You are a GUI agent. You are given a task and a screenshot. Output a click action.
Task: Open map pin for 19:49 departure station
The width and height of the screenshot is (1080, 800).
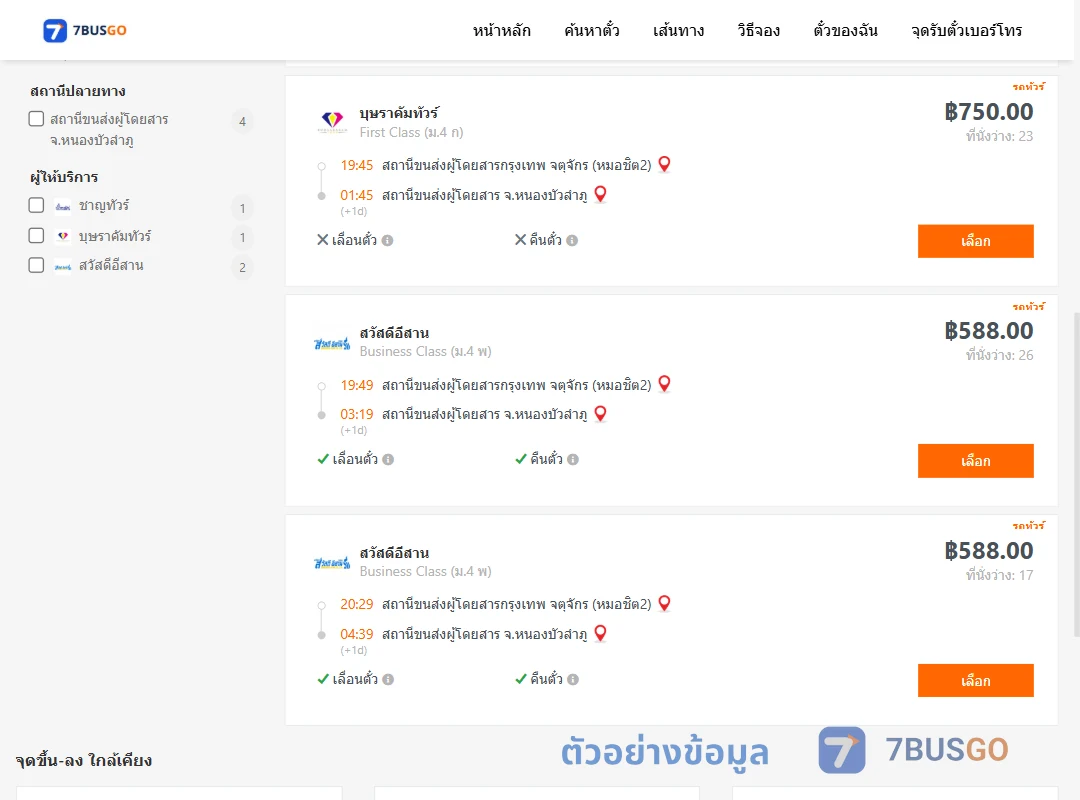(664, 384)
